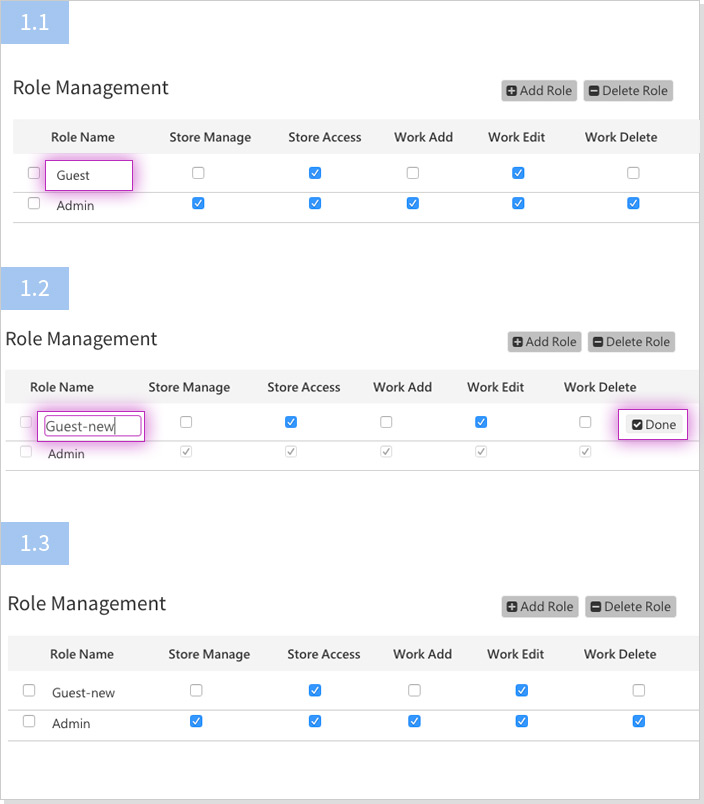Image resolution: width=704 pixels, height=804 pixels.
Task: Click the checkmark icon inside Done button
Action: pos(637,425)
